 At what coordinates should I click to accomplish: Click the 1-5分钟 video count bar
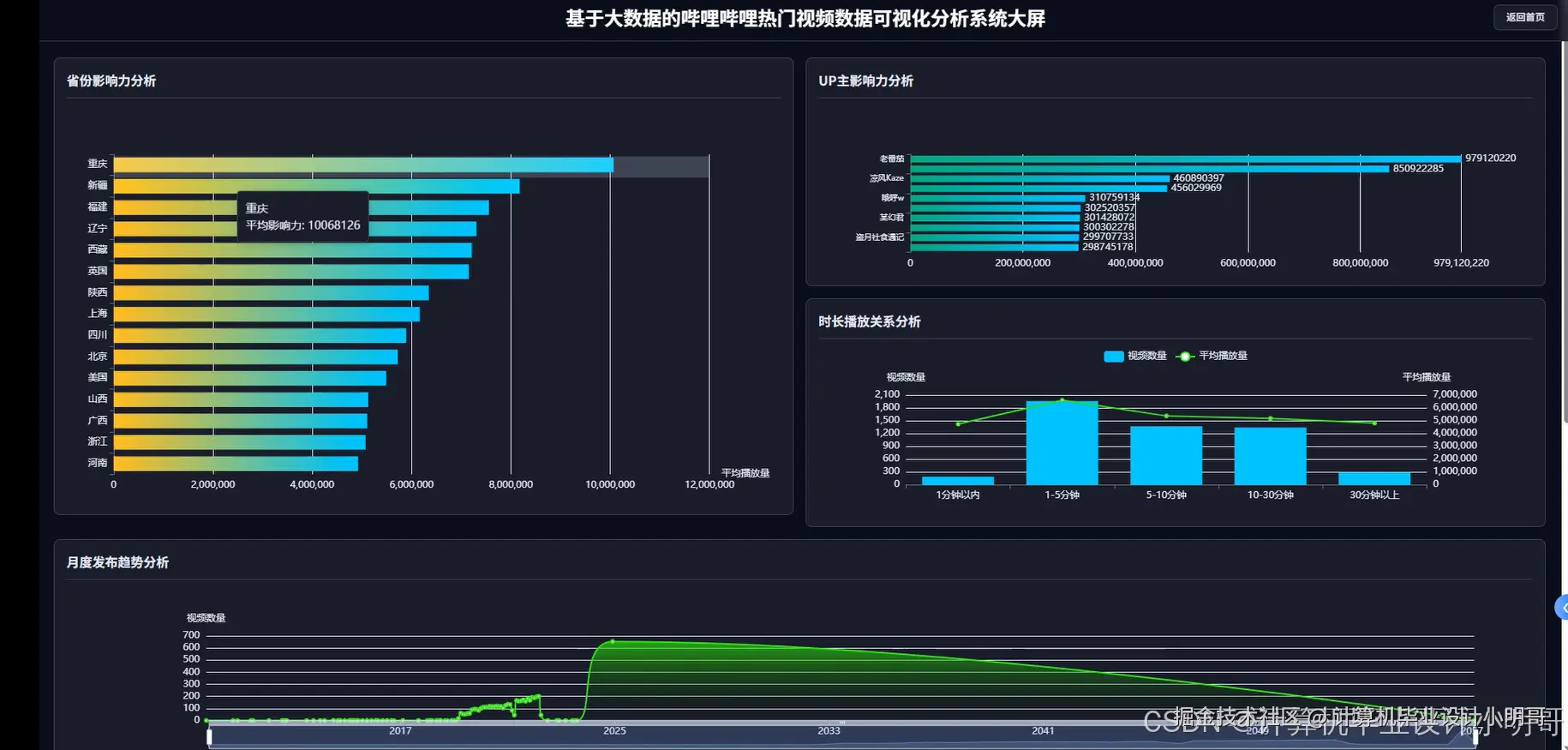(x=1062, y=443)
